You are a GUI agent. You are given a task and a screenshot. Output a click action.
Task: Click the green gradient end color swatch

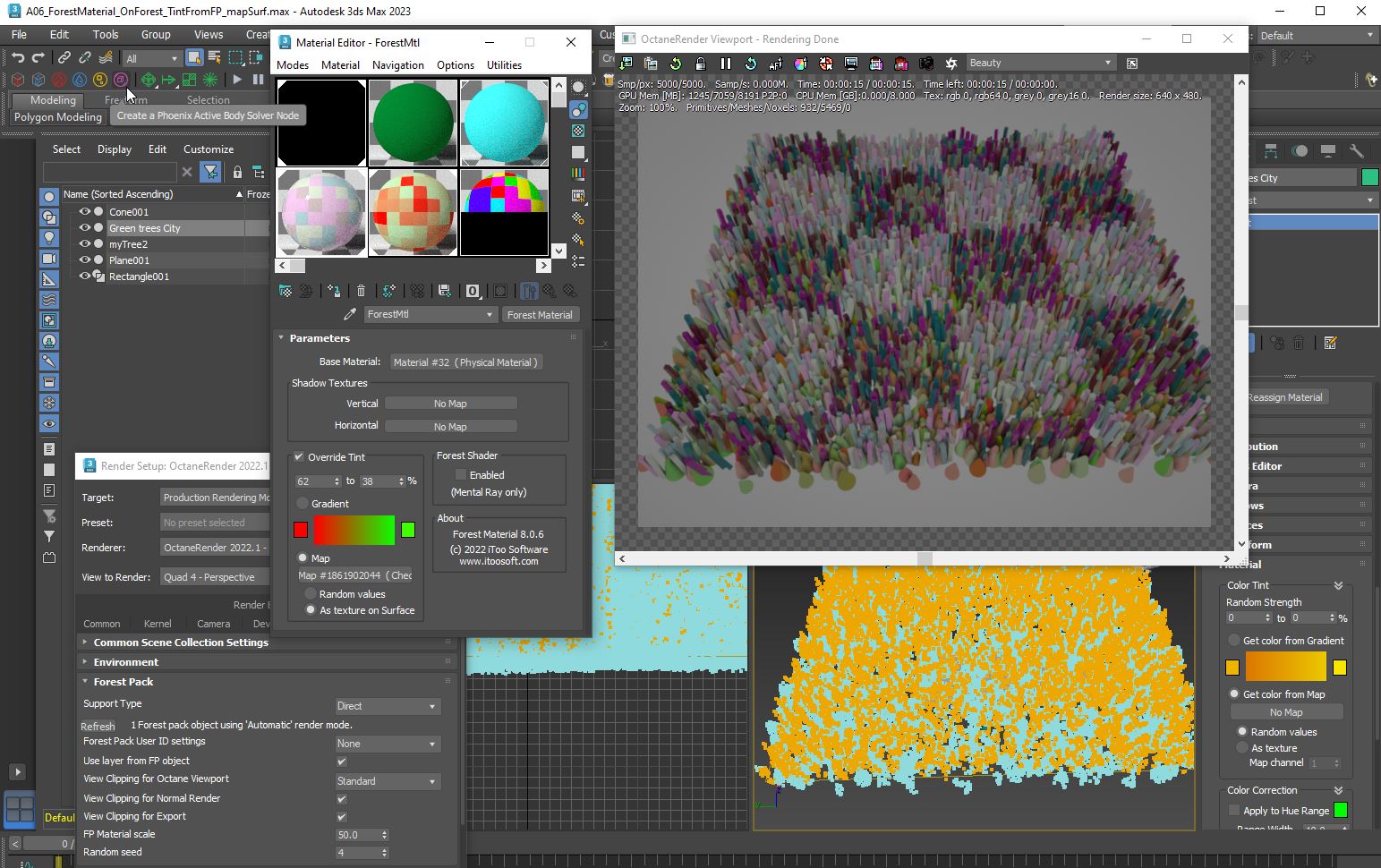tap(408, 531)
